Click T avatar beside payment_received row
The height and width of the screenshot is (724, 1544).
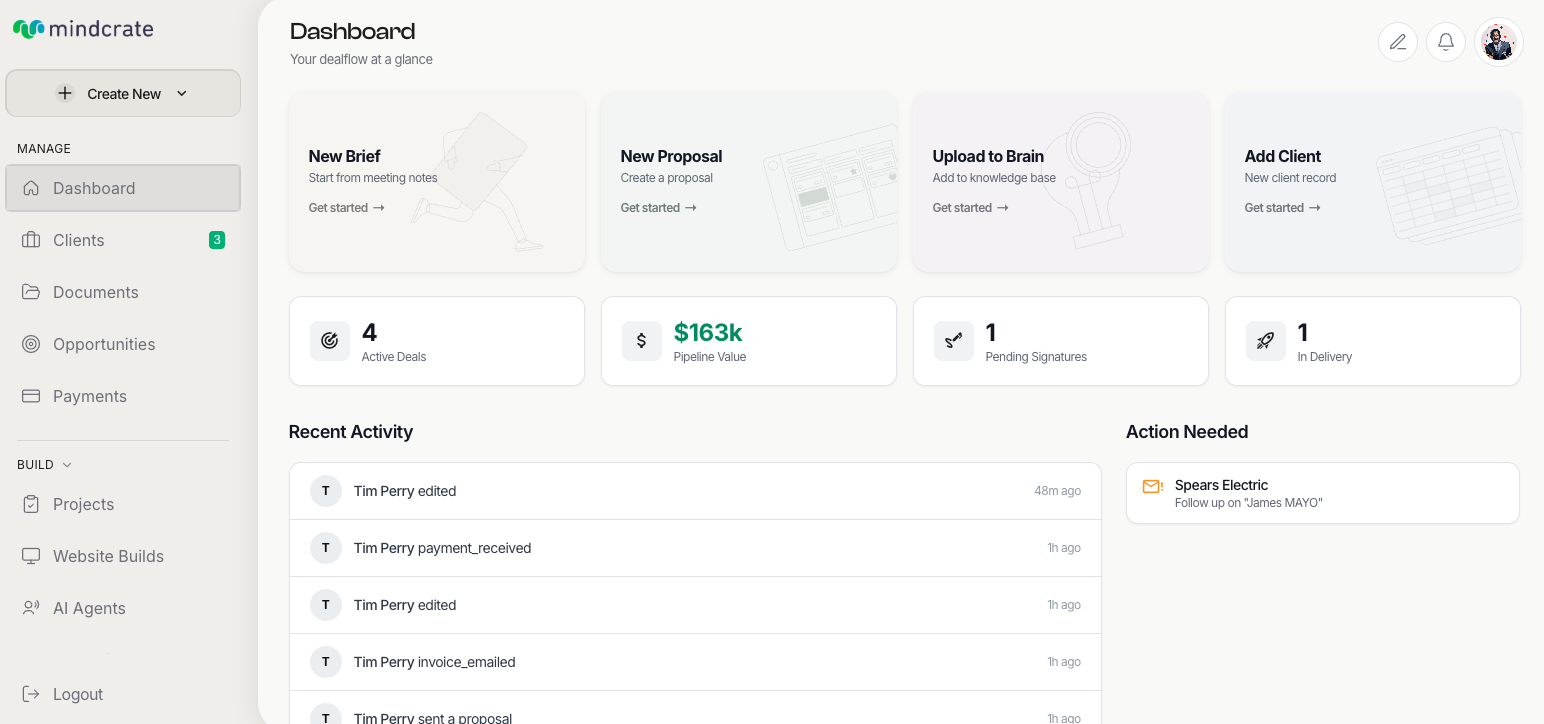click(x=326, y=548)
